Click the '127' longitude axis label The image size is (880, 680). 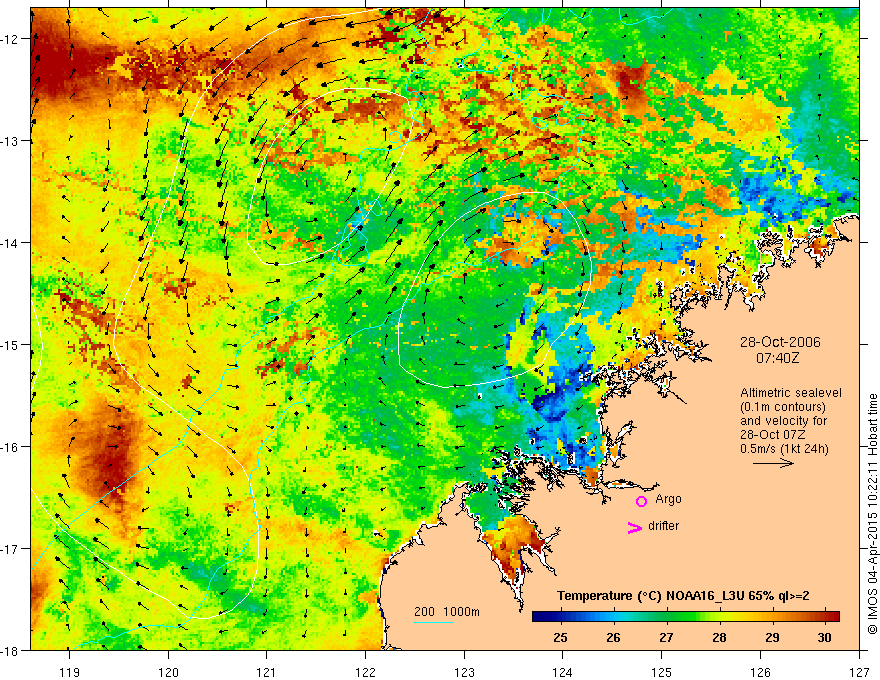(859, 672)
